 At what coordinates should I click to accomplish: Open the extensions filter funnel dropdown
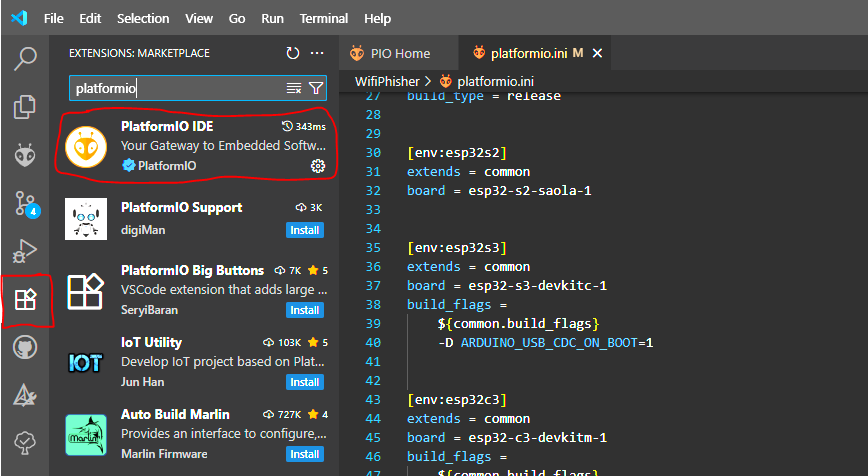tap(316, 88)
